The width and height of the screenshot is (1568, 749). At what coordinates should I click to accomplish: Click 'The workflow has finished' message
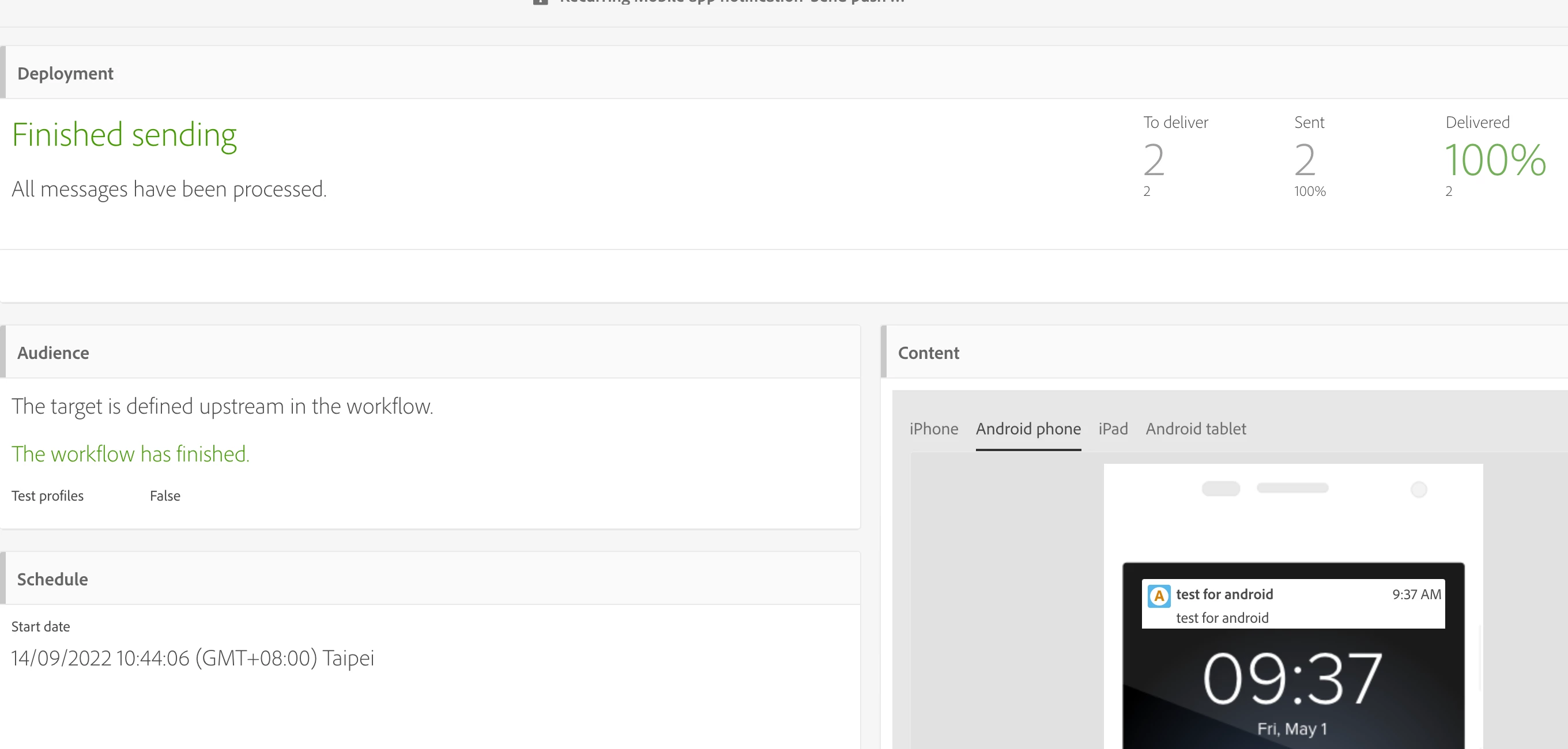click(x=130, y=454)
